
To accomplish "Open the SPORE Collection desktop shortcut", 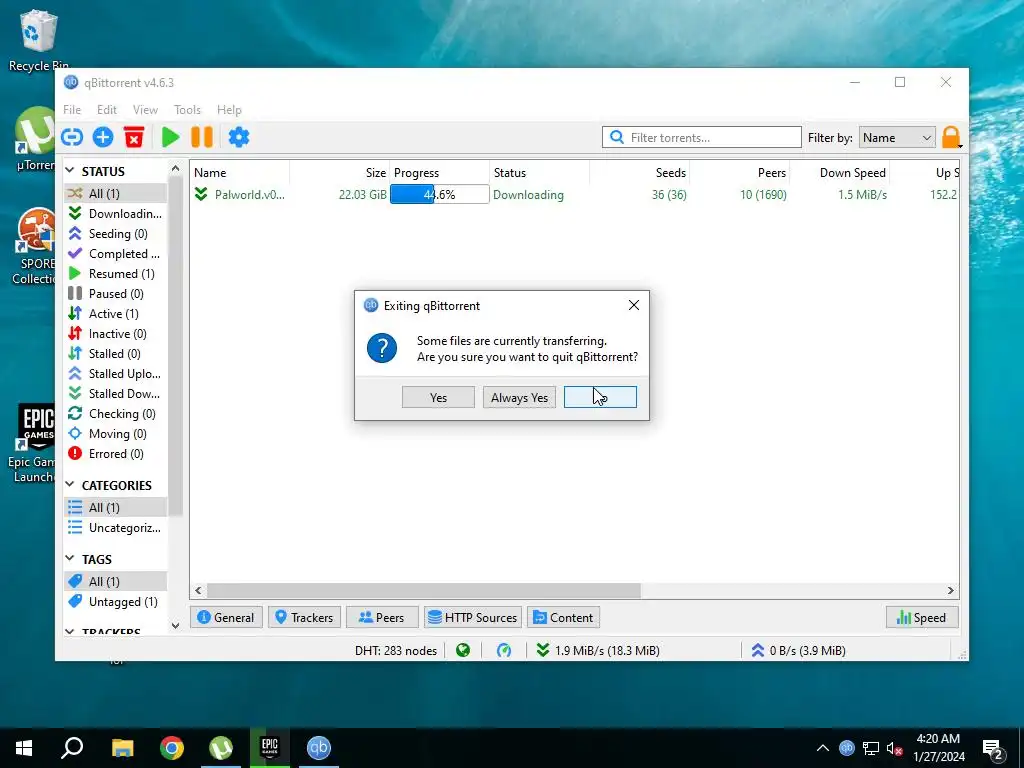I will point(34,246).
